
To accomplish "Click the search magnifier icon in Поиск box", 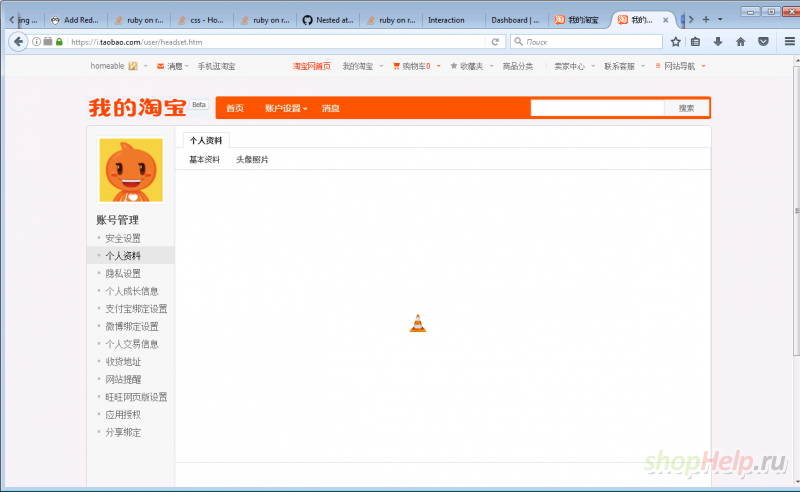I will pyautogui.click(x=518, y=42).
